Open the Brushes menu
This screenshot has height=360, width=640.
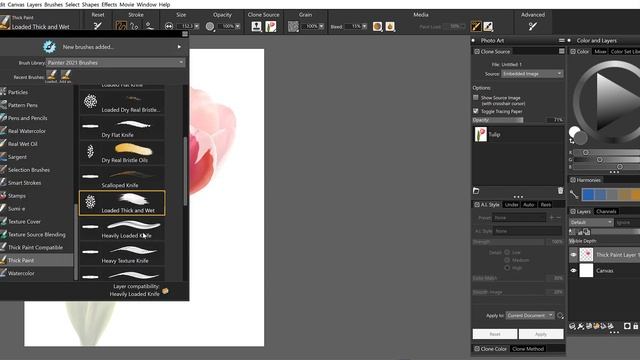pos(53,4)
